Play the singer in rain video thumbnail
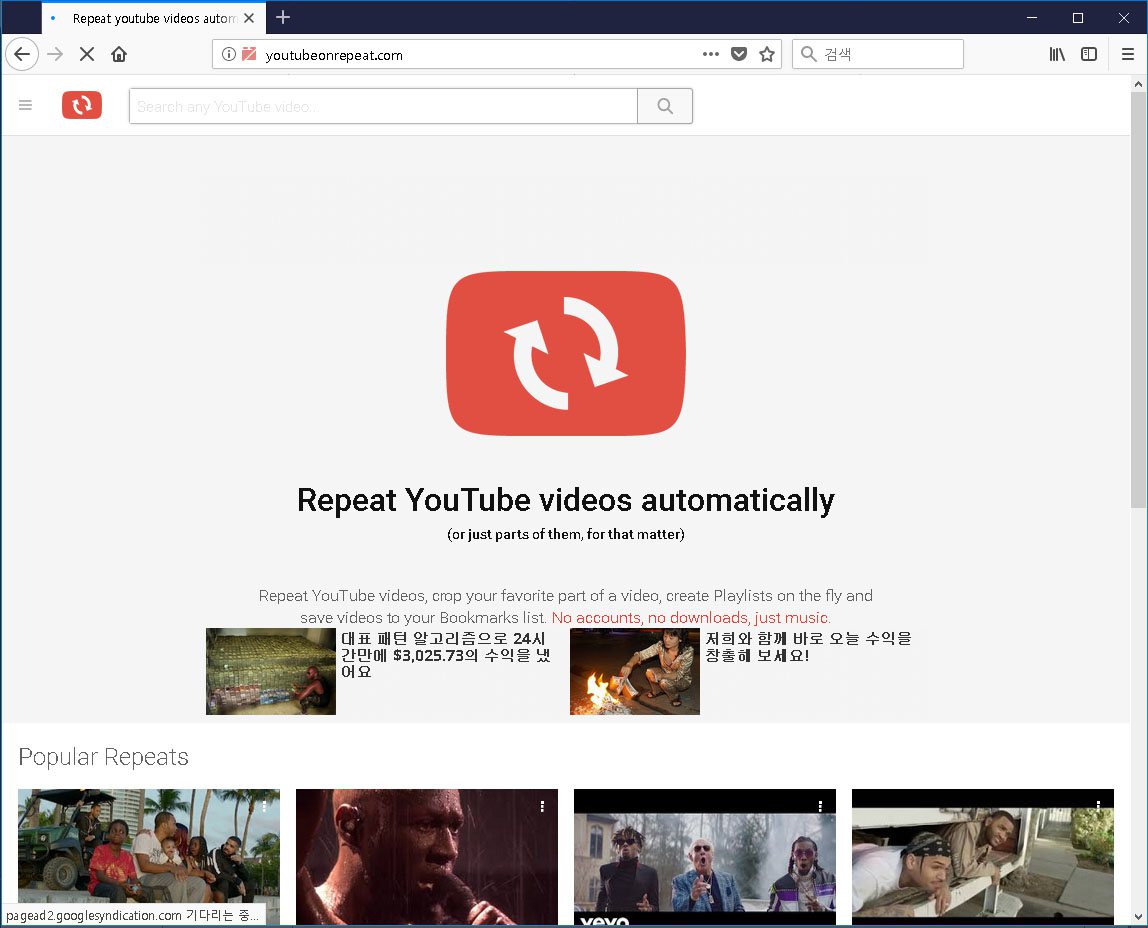The height and width of the screenshot is (928, 1148). pyautogui.click(x=427, y=856)
